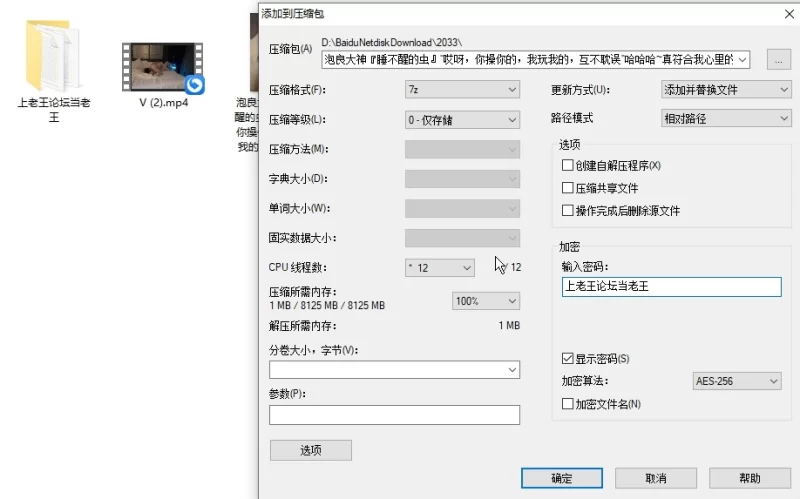Open the 压缩格式 7z dropdown
Screen dimensions: 800x499
coord(462,90)
